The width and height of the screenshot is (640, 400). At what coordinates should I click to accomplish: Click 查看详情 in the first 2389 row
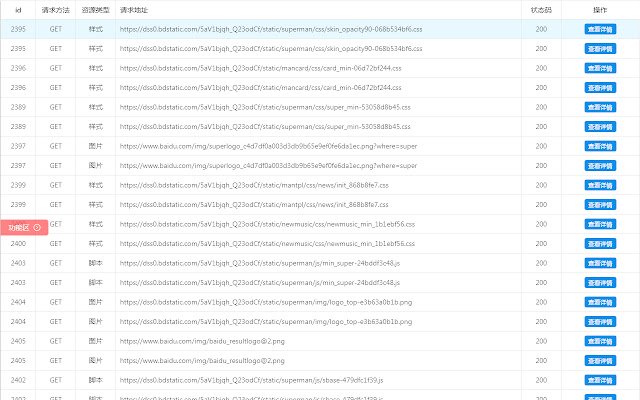600,107
